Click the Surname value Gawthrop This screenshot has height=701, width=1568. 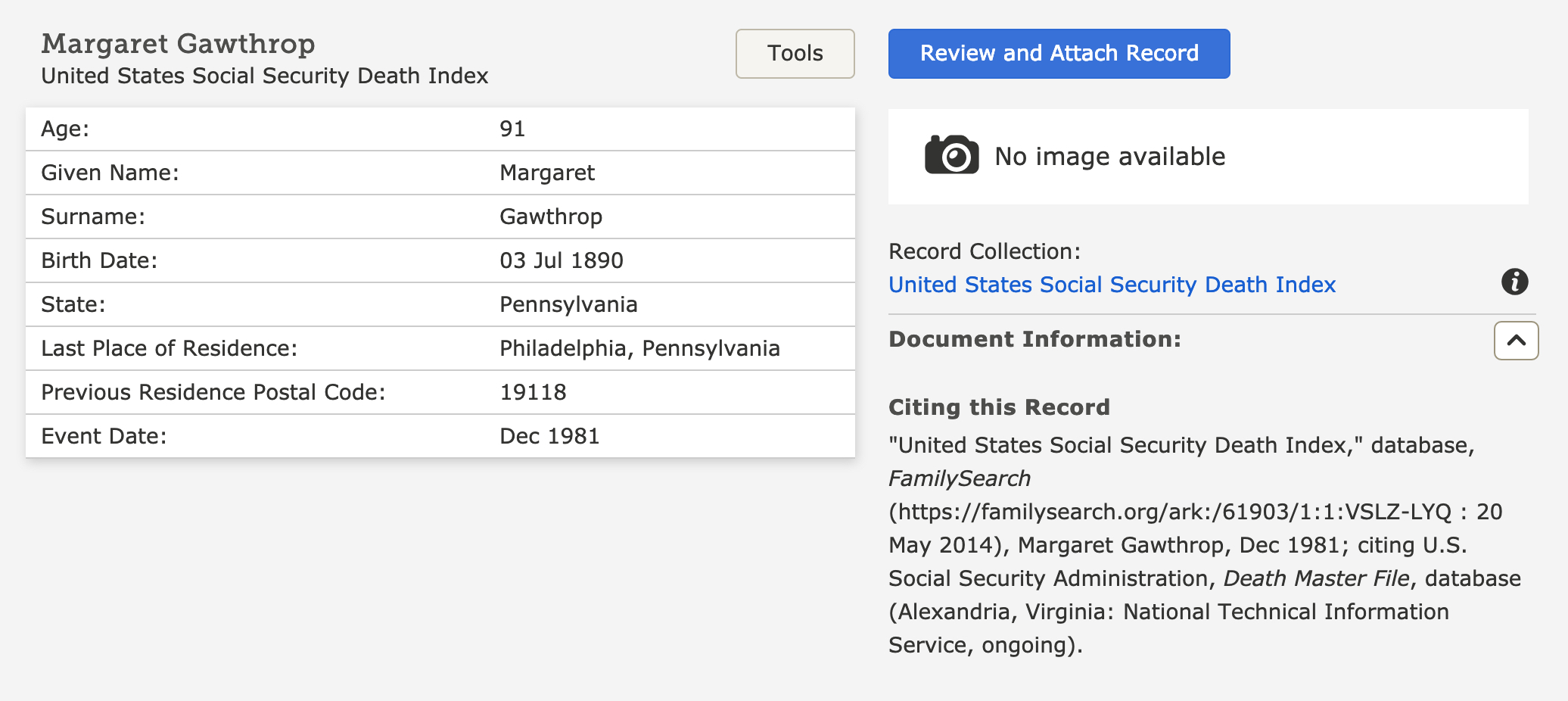click(551, 217)
